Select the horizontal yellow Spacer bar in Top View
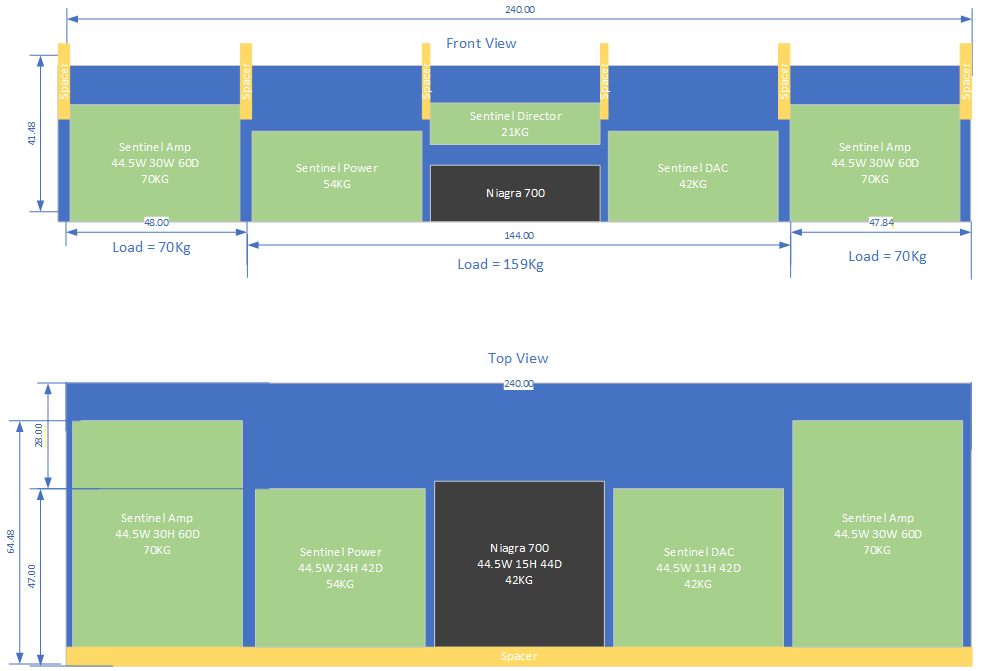981x671 pixels. click(519, 656)
